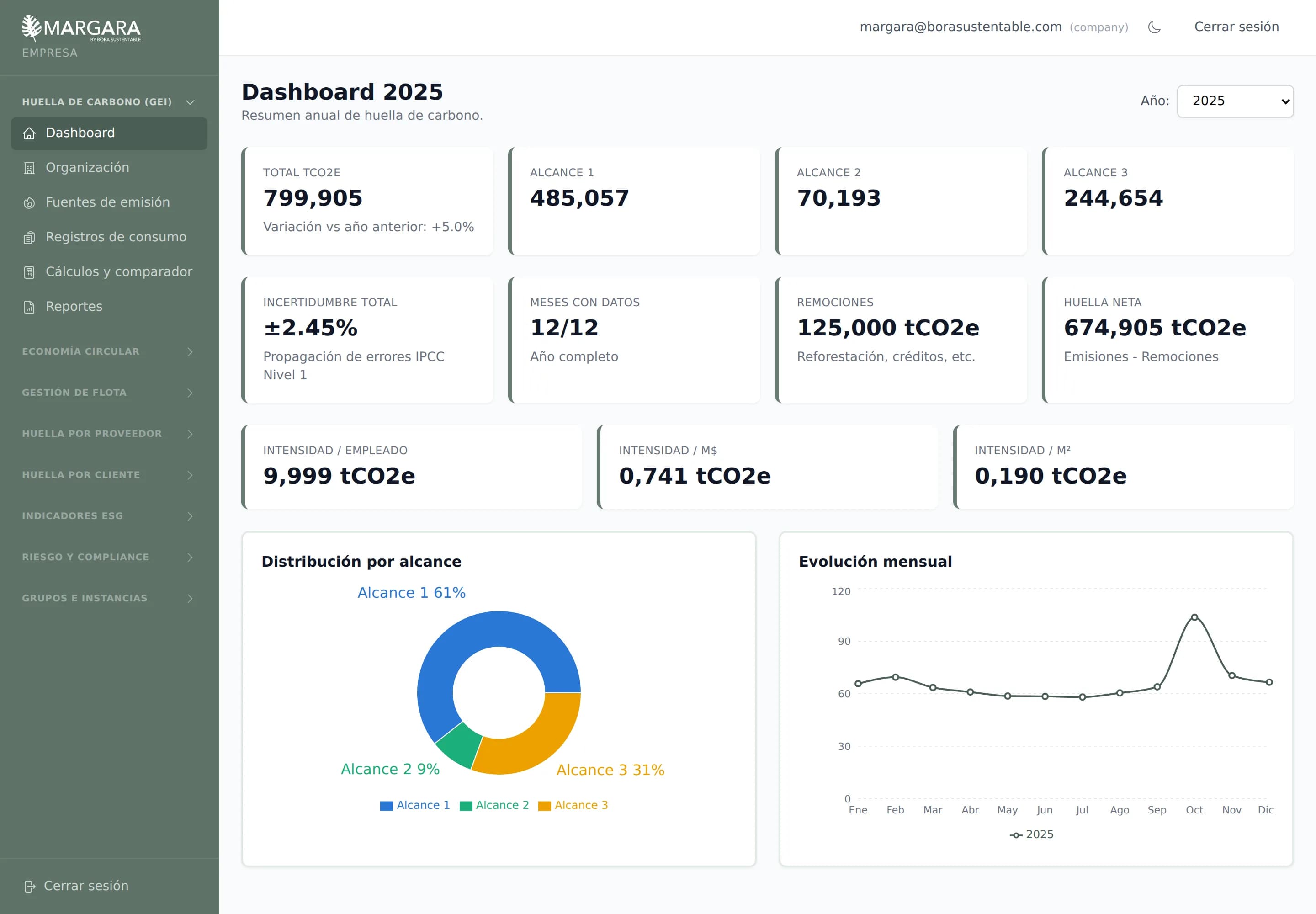Click the Remociones value 125,000 tCO2e

pyautogui.click(x=888, y=328)
